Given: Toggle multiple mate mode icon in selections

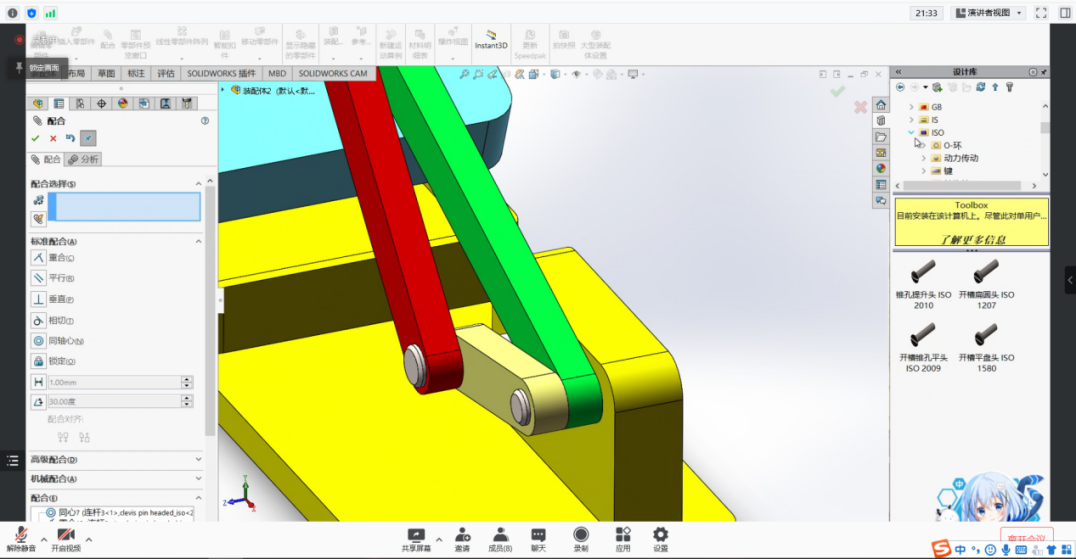Looking at the screenshot, I should tap(38, 219).
